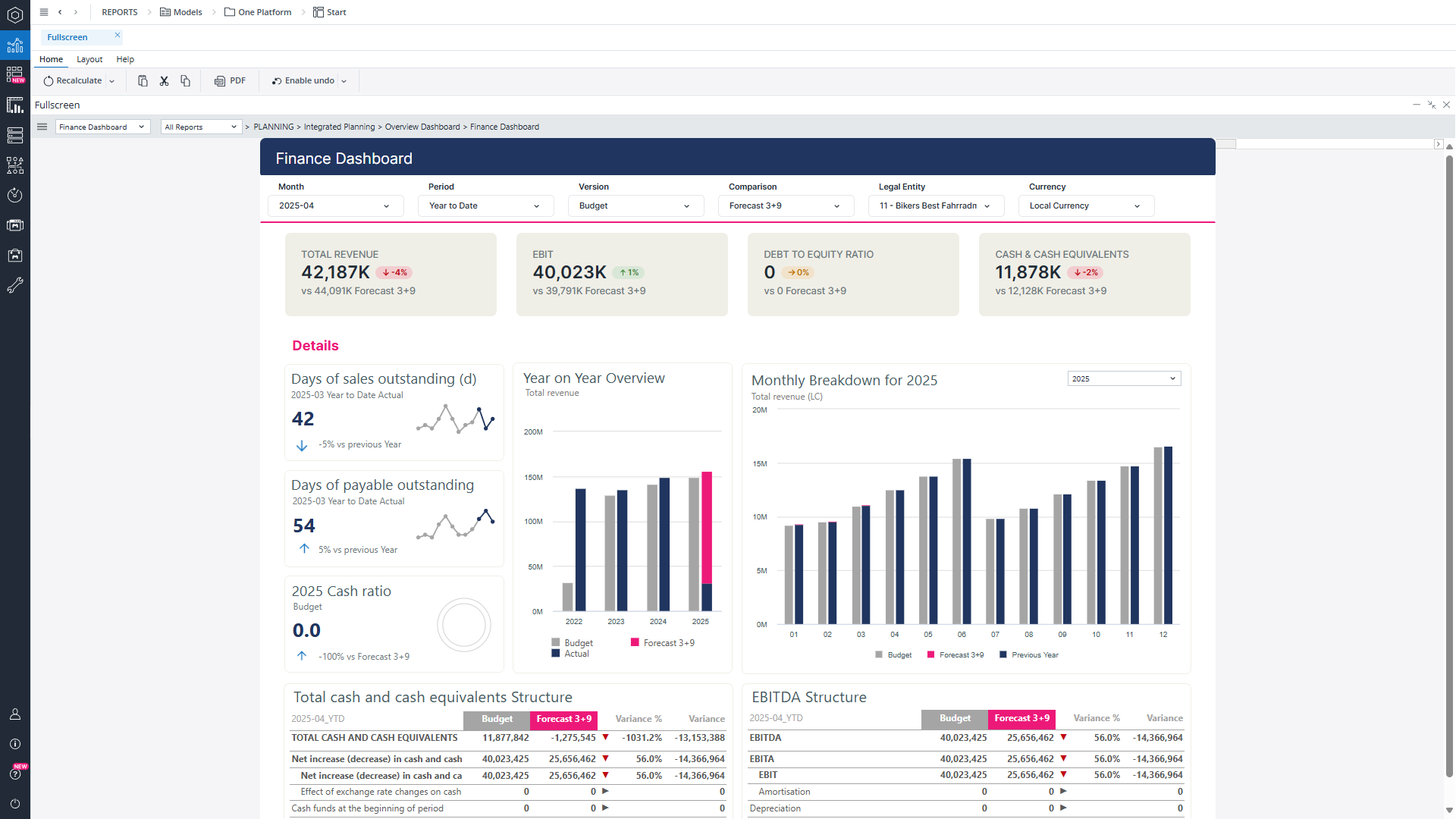This screenshot has width=1456, height=819.
Task: Click the Recalculate button
Action: click(73, 81)
